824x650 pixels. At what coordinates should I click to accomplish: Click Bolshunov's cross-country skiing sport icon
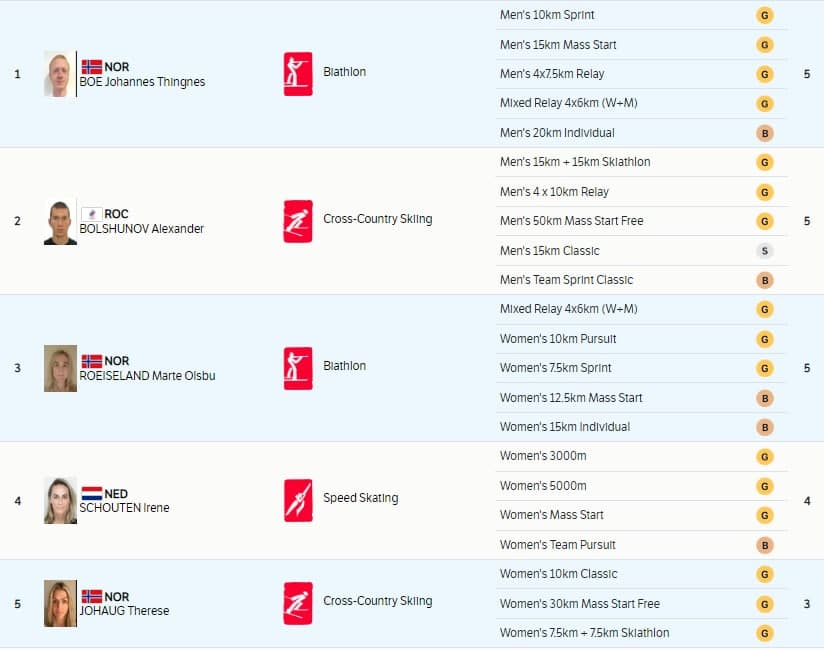point(298,221)
